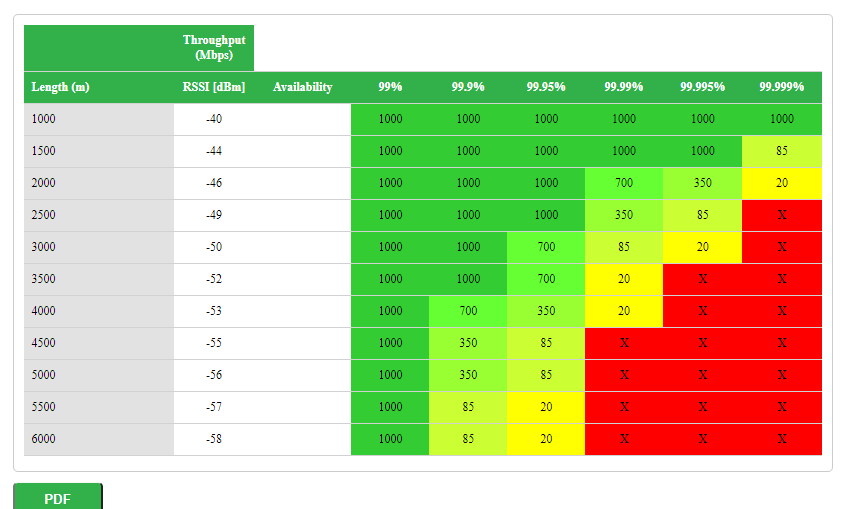Viewport: 867px width, 509px height.
Task: Click the Length (m) column header
Action: 61,87
